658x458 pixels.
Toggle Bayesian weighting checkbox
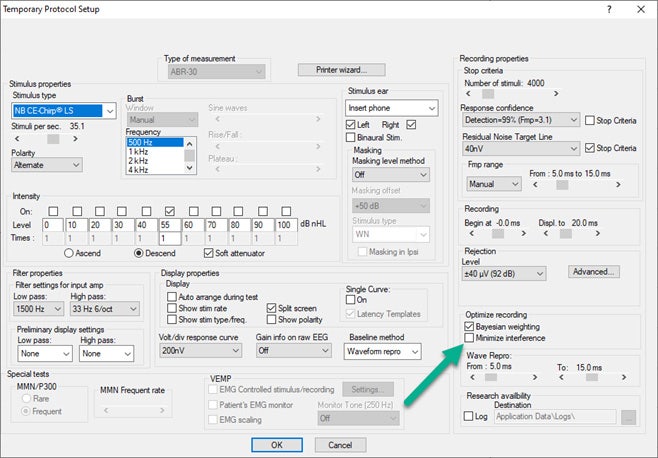click(x=469, y=326)
